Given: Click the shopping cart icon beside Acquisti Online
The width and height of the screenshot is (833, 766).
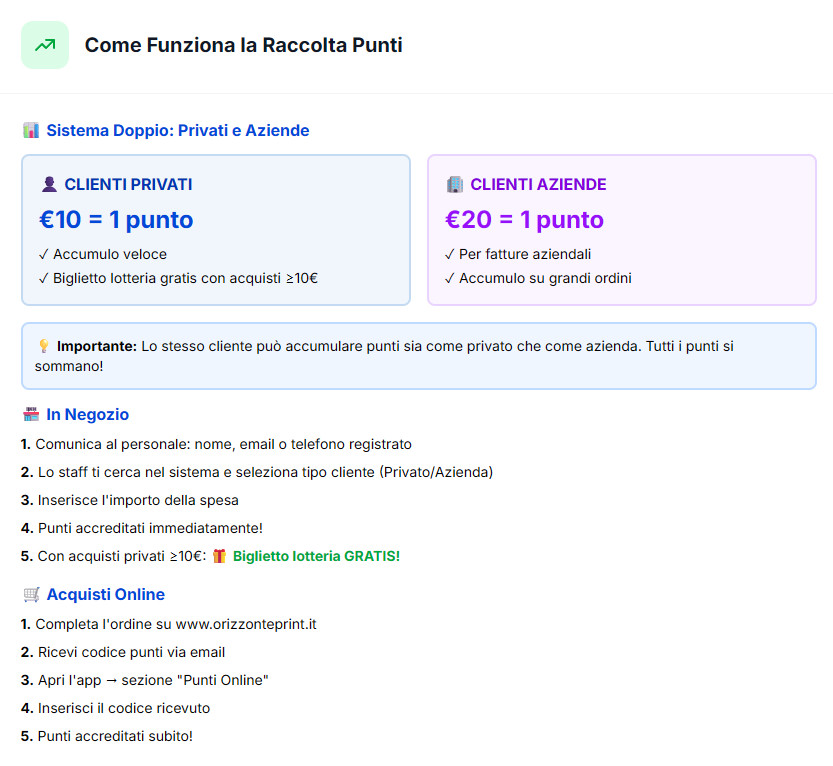Looking at the screenshot, I should pos(31,594).
